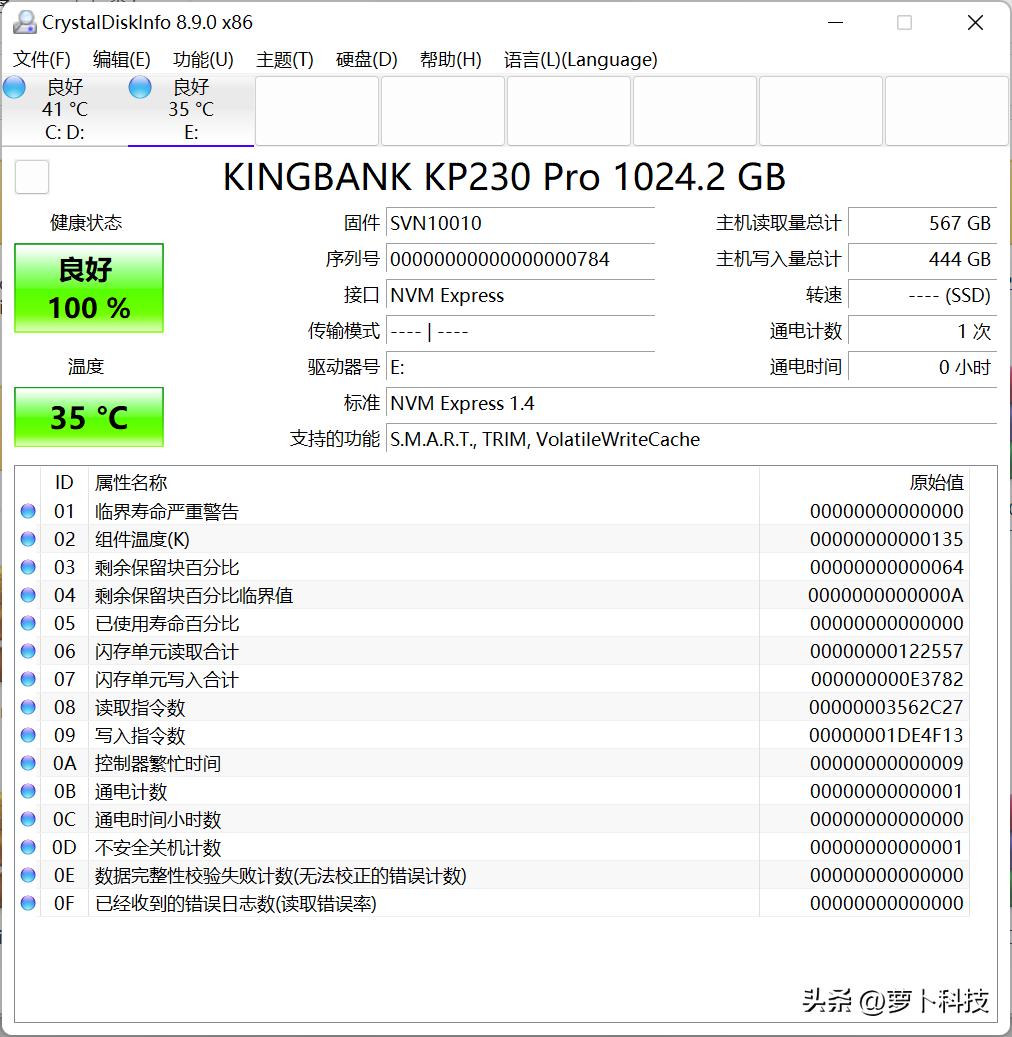Open the 帮助(H) menu

(450, 60)
